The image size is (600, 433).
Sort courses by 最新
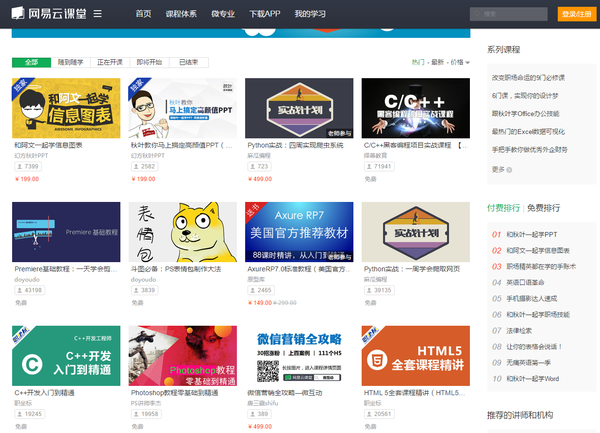pyautogui.click(x=437, y=62)
